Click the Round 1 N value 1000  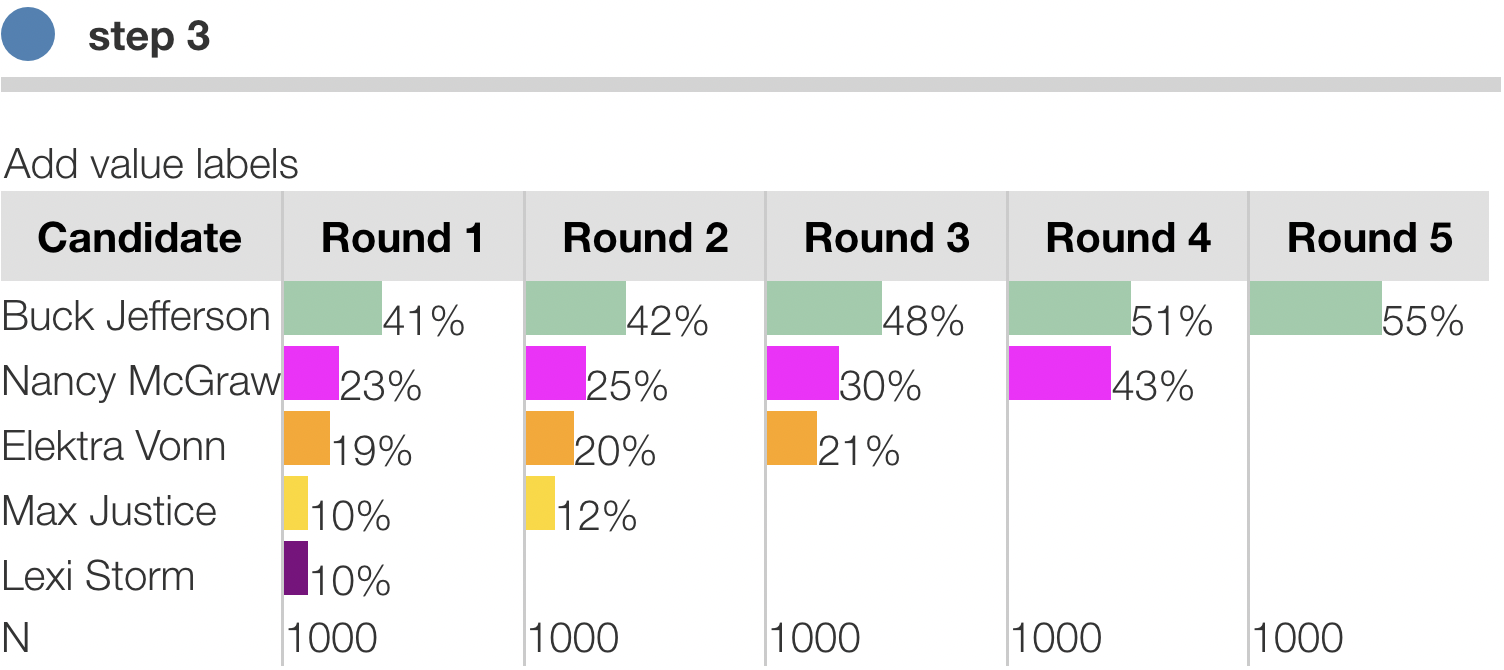click(332, 638)
